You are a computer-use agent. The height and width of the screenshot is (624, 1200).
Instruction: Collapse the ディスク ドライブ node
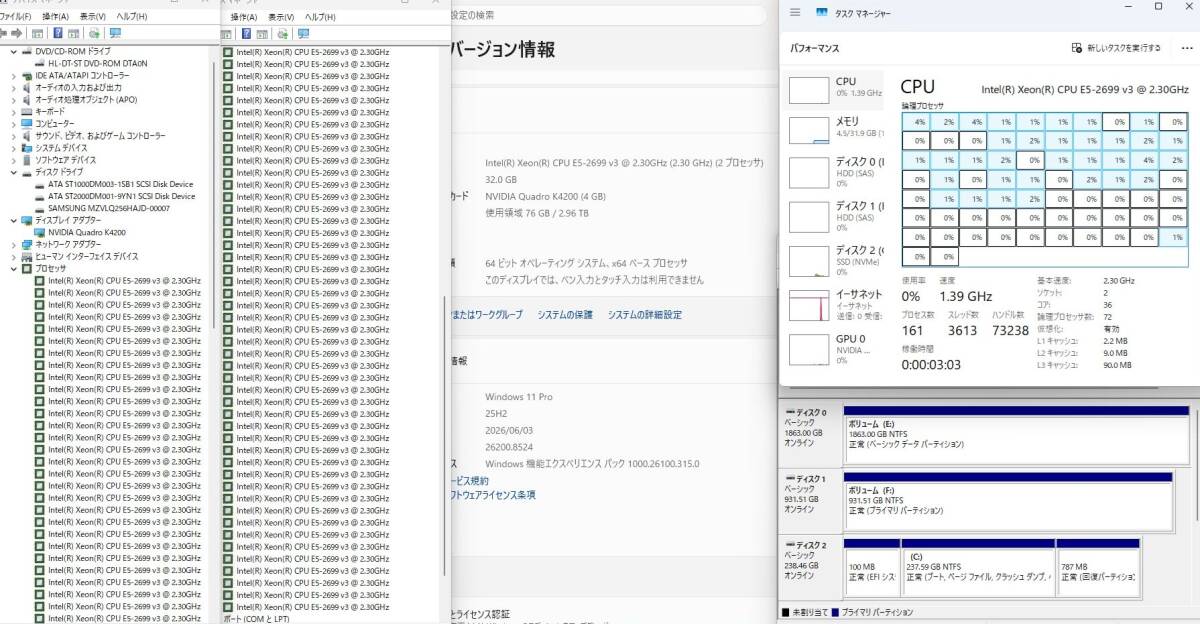click(13, 171)
